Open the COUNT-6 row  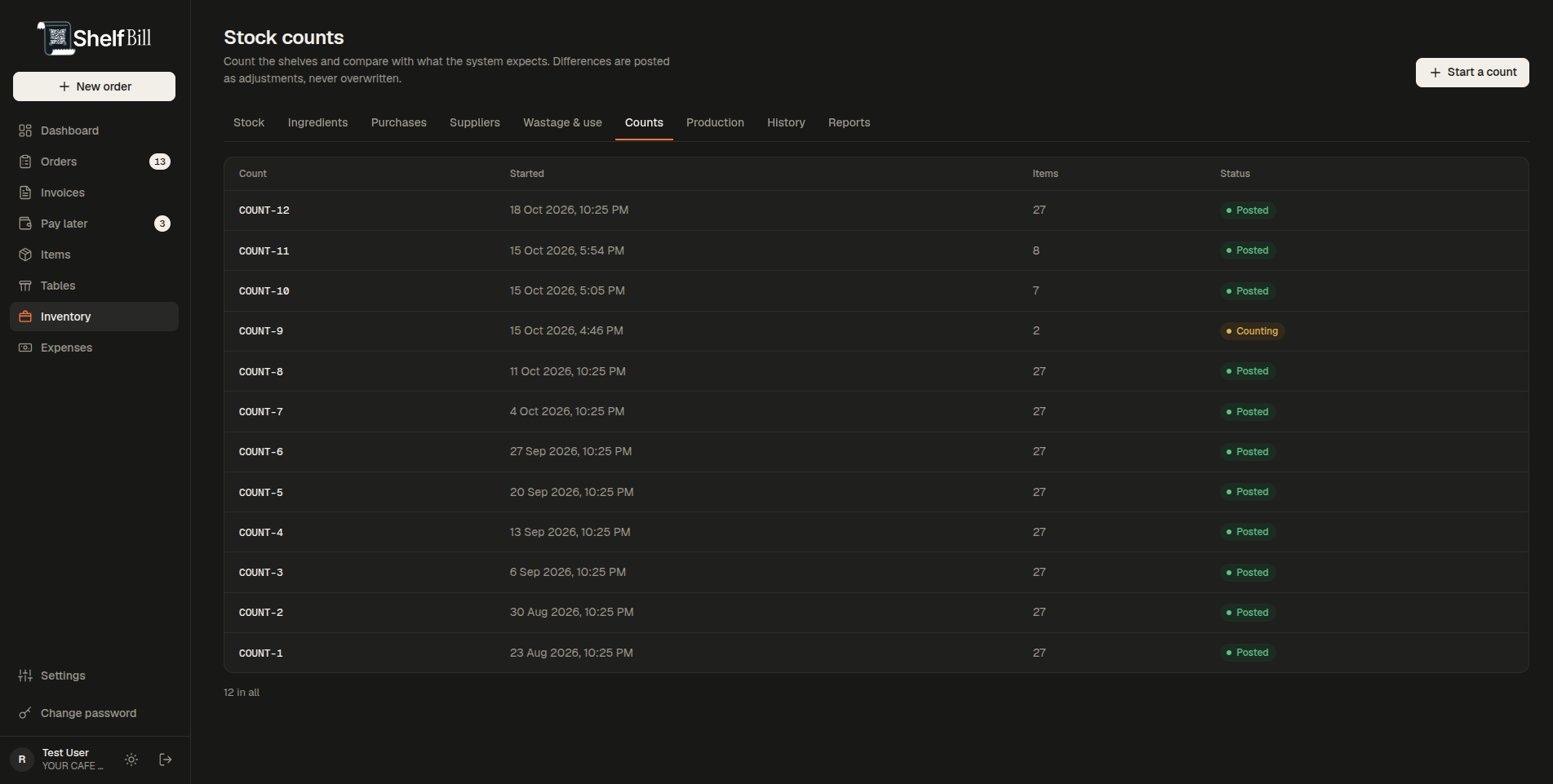[x=876, y=452]
